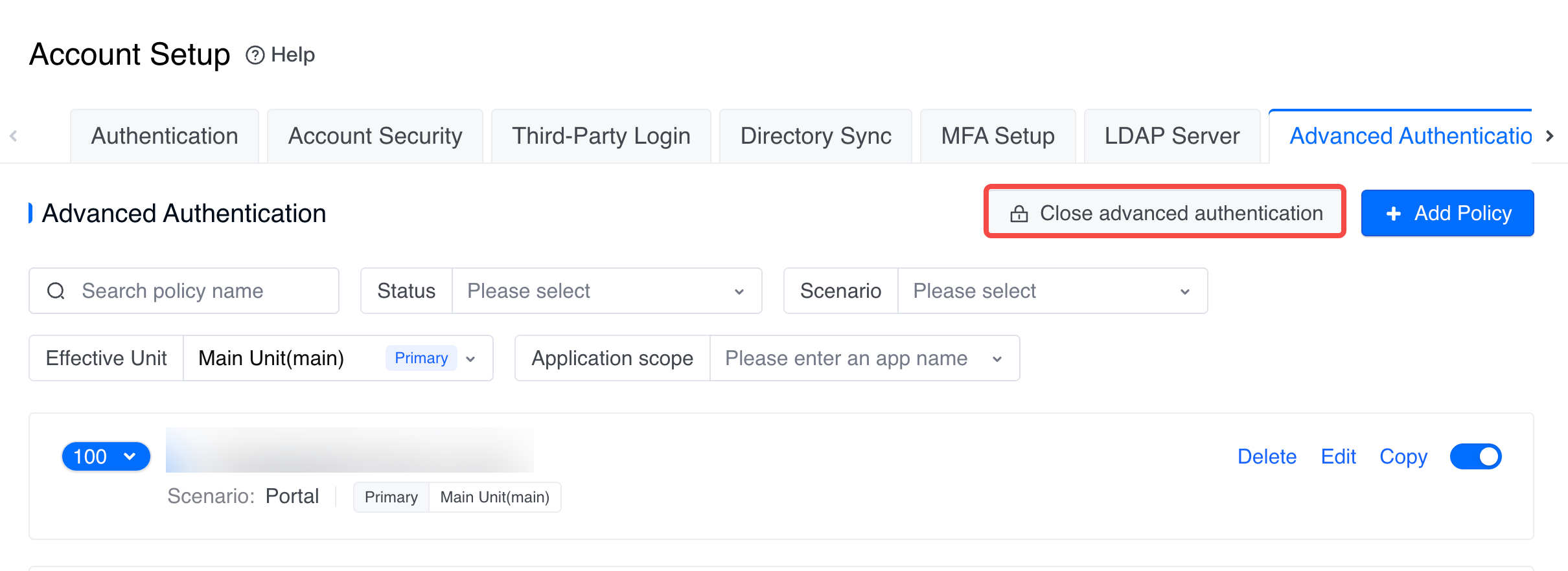This screenshot has width=1568, height=571.
Task: Delete the policy via Delete link
Action: pyautogui.click(x=1267, y=456)
